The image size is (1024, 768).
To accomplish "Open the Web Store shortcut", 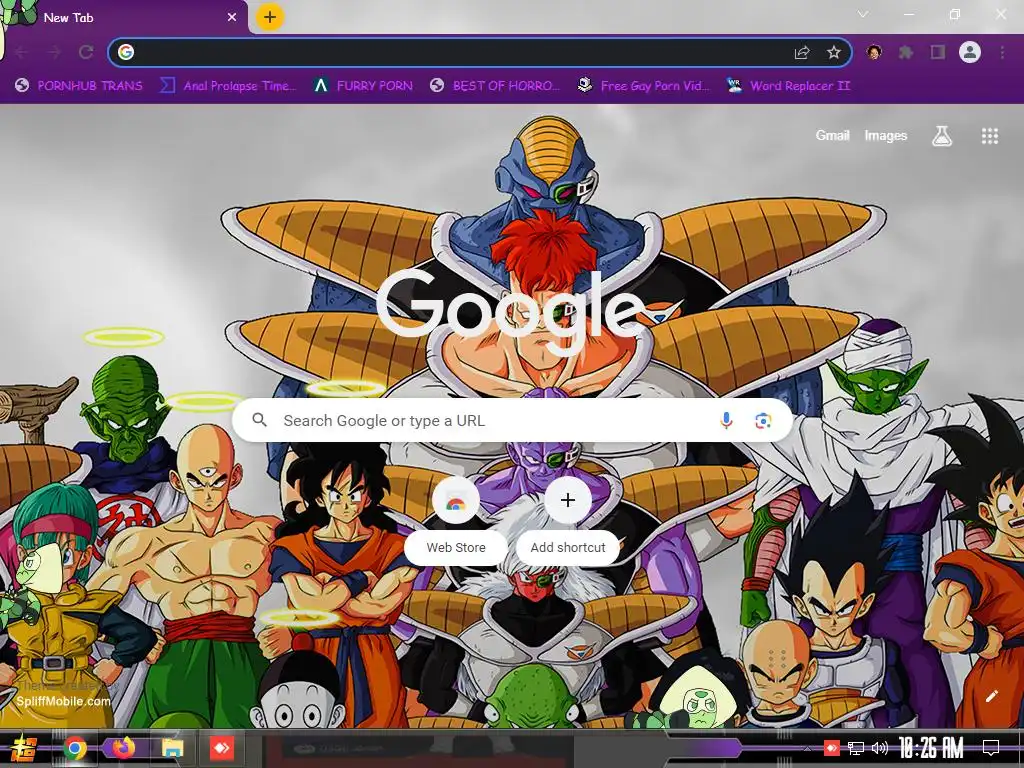I will [456, 520].
